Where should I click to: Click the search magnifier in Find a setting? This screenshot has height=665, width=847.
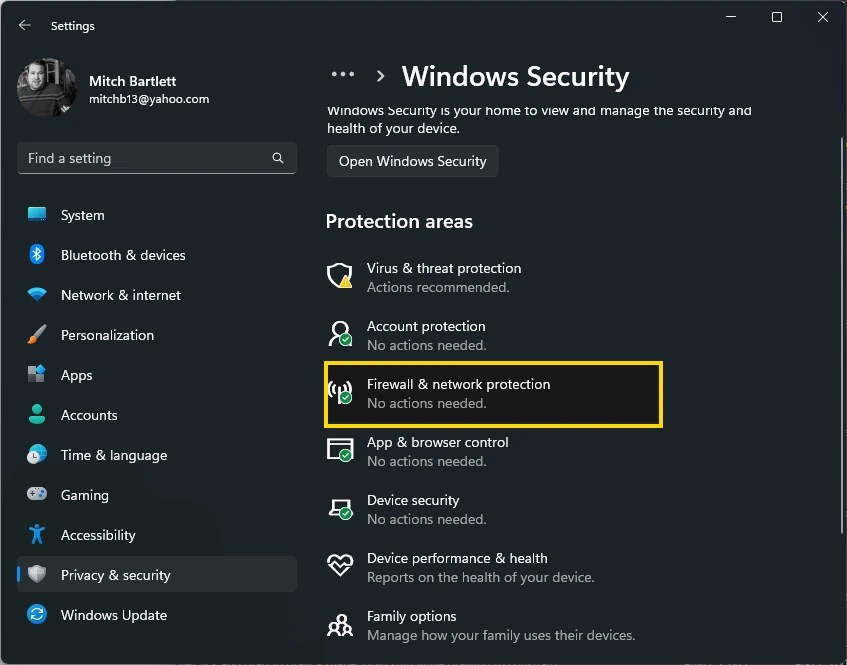tap(278, 158)
